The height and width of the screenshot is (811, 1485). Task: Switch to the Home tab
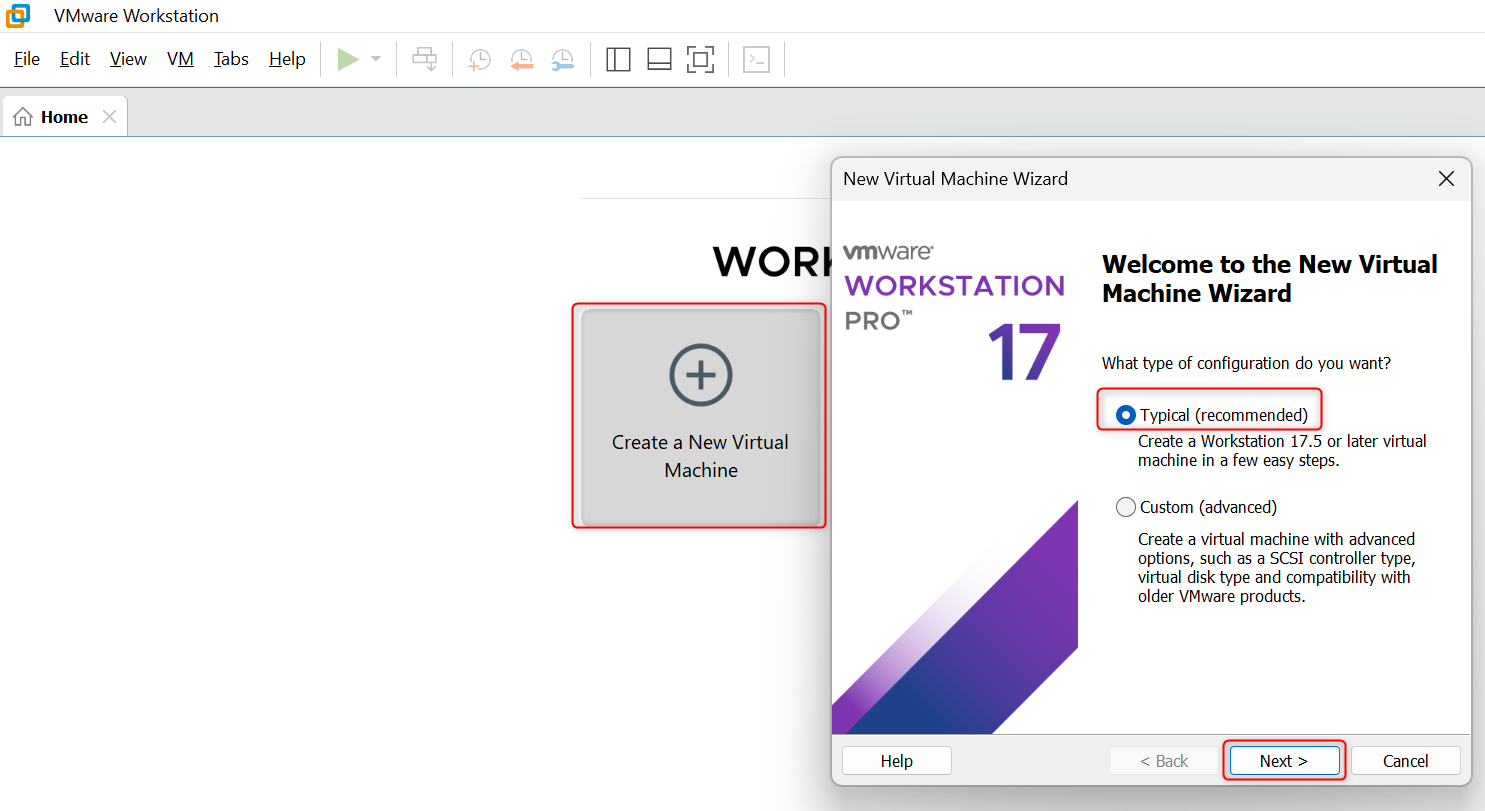click(x=65, y=117)
